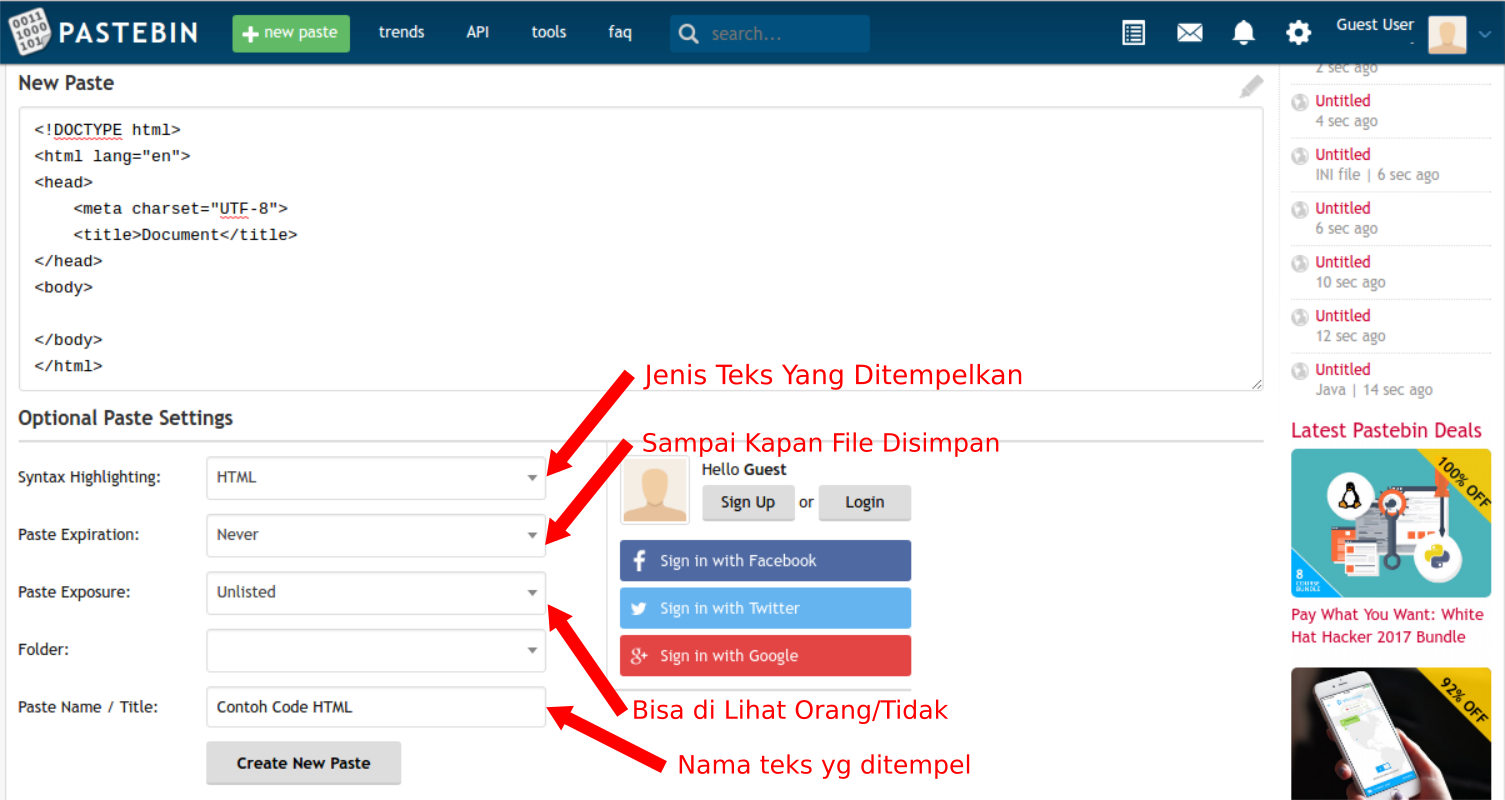Open the messages envelope icon
The width and height of the screenshot is (1505, 800).
1189,33
